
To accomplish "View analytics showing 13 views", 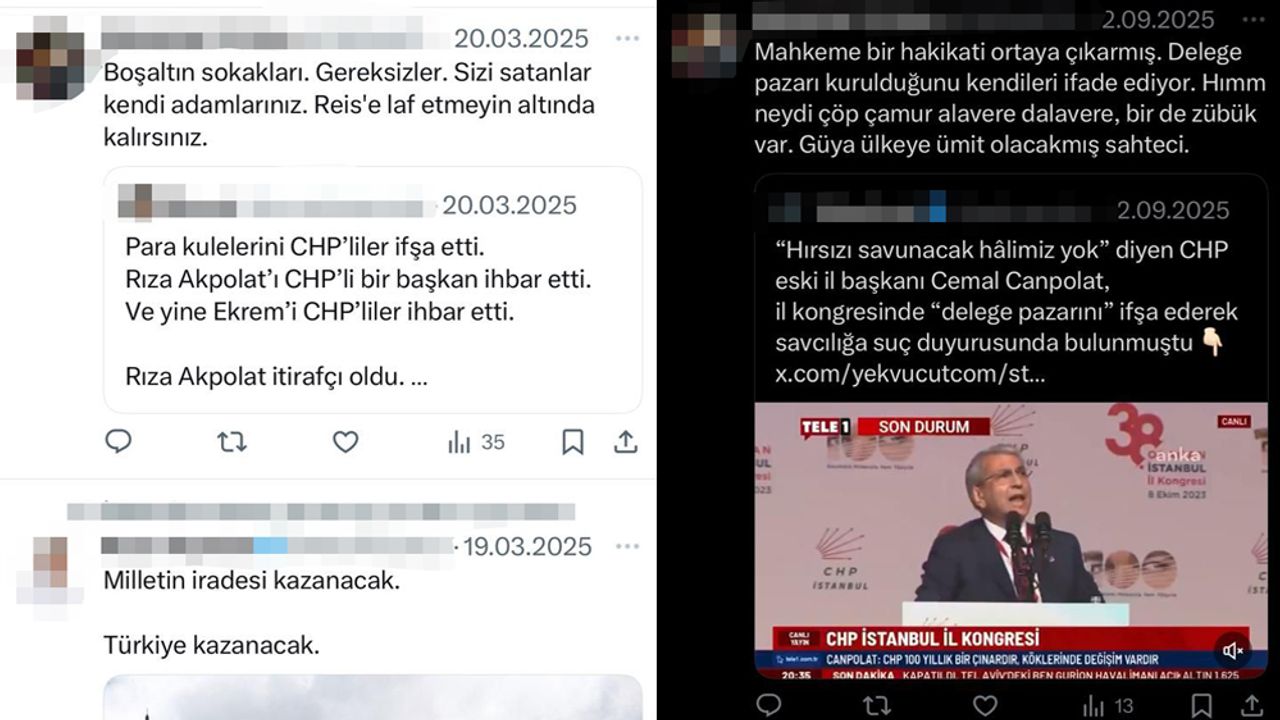I will pos(1108,706).
